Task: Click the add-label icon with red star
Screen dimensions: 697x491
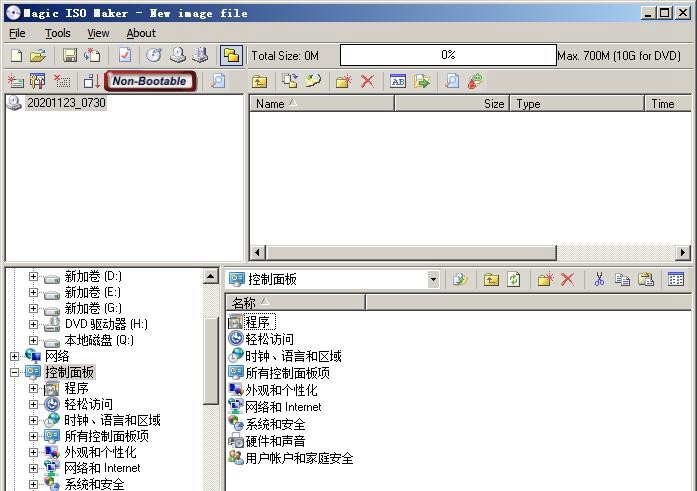Action: pyautogui.click(x=16, y=81)
